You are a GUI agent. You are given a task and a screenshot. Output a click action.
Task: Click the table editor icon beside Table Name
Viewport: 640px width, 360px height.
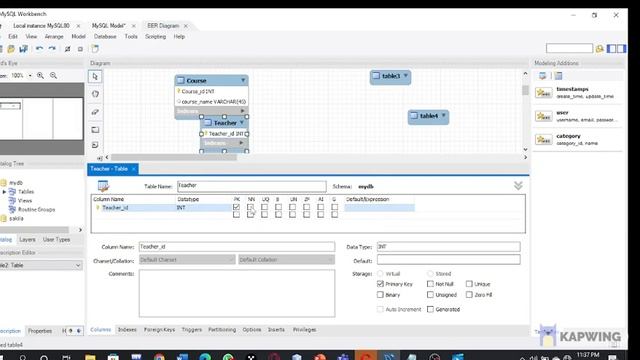(x=103, y=186)
